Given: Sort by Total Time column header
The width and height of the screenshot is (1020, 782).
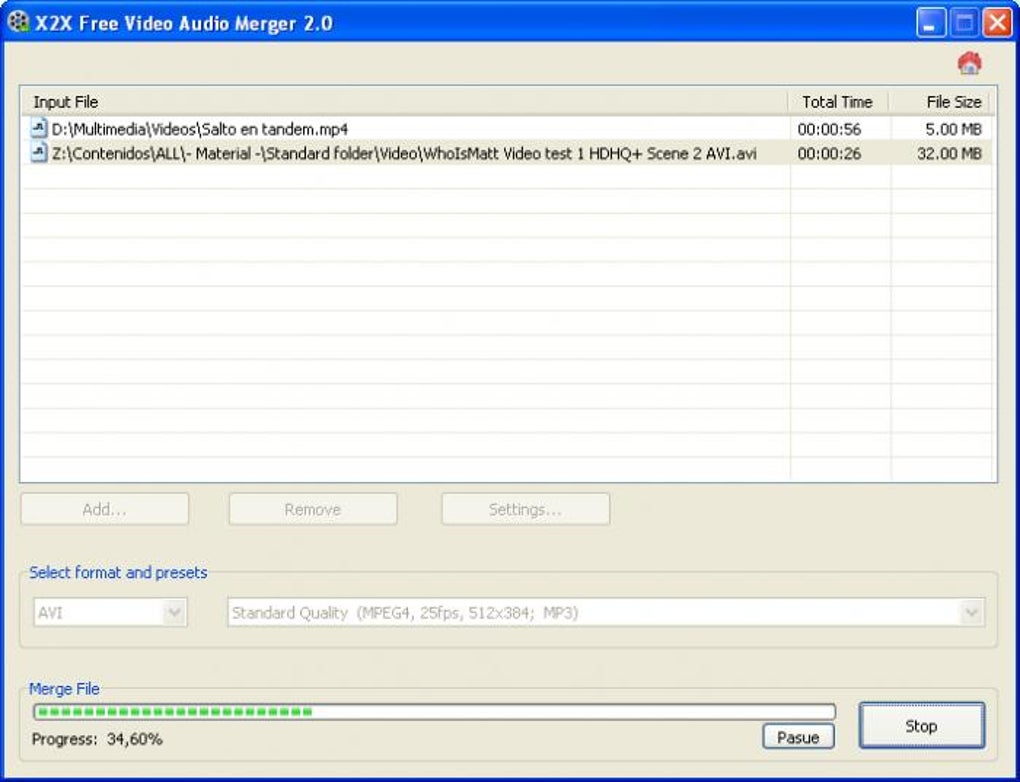Looking at the screenshot, I should click(x=838, y=102).
